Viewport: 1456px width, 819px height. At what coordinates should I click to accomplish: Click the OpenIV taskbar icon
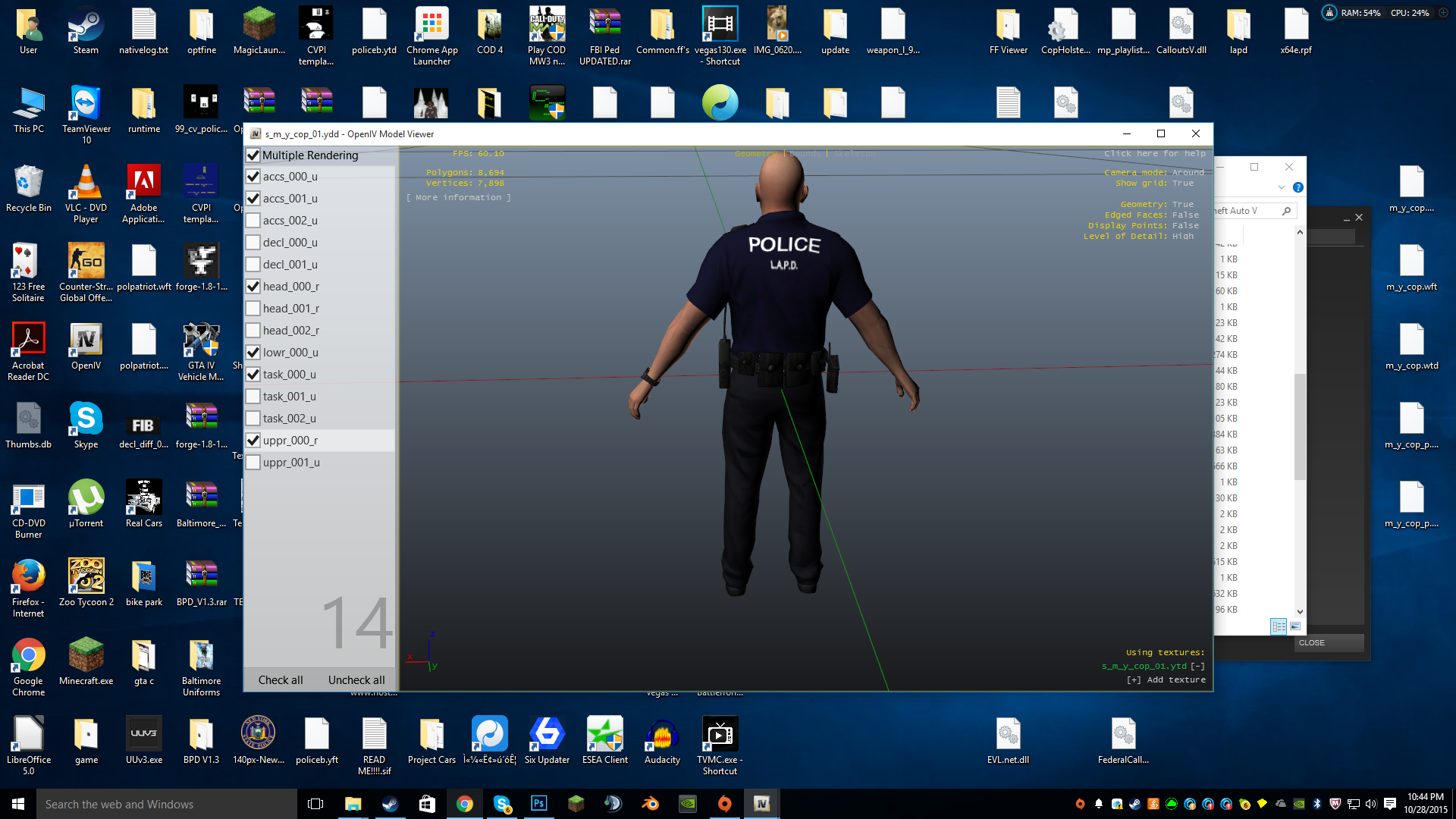tap(761, 804)
